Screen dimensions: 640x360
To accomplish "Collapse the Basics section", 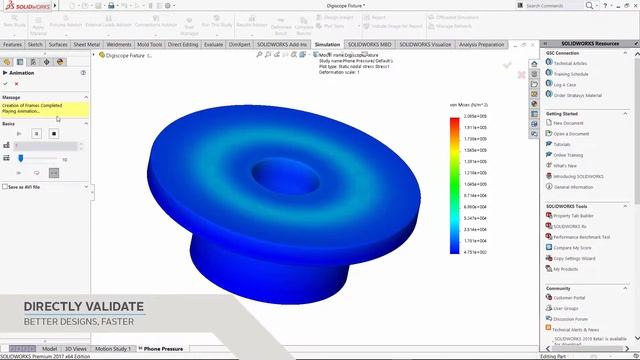I will [86, 123].
